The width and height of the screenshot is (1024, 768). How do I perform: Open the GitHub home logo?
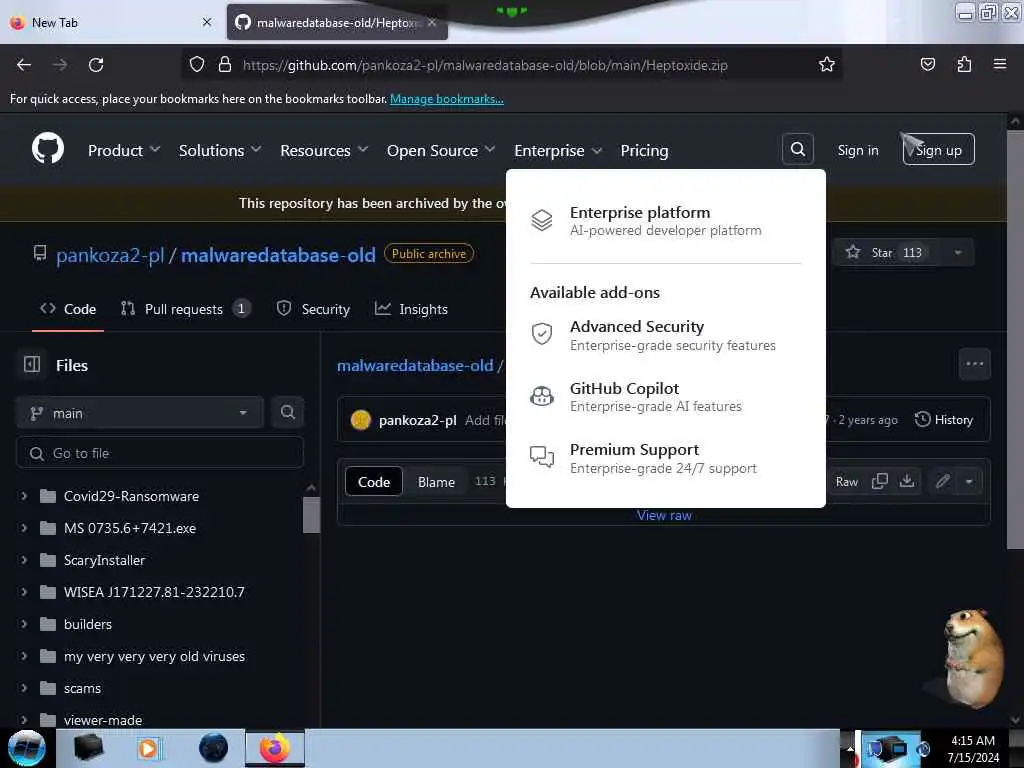click(x=48, y=150)
